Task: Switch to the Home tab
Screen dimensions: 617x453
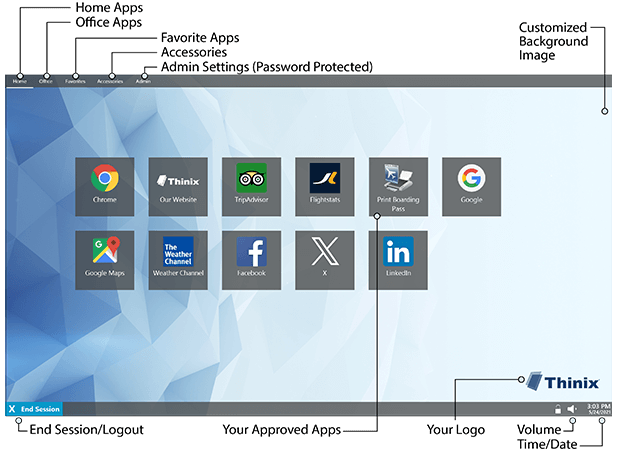Action: 20,81
